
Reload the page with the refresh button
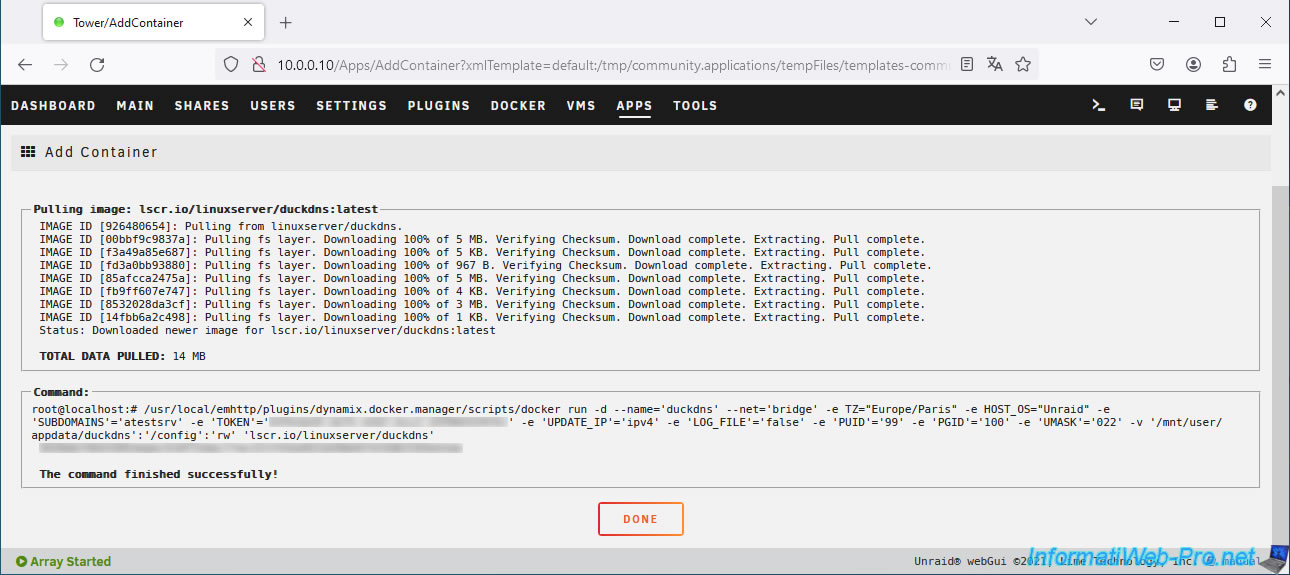(x=97, y=64)
